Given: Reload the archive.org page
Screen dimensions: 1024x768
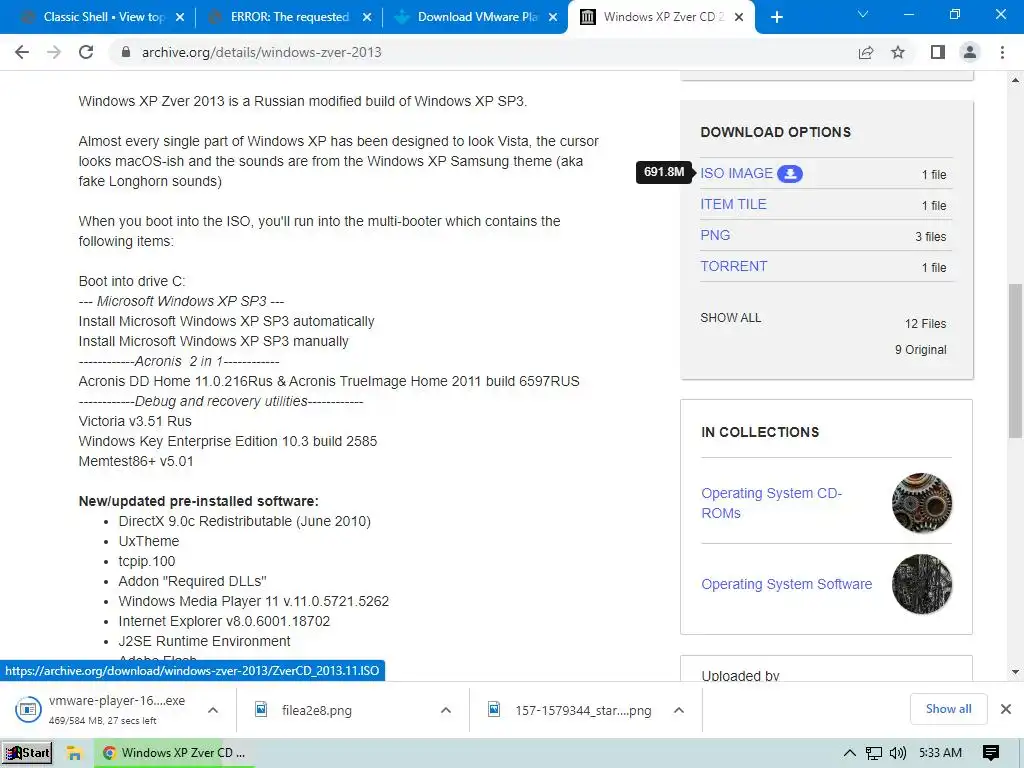Looking at the screenshot, I should tap(86, 52).
